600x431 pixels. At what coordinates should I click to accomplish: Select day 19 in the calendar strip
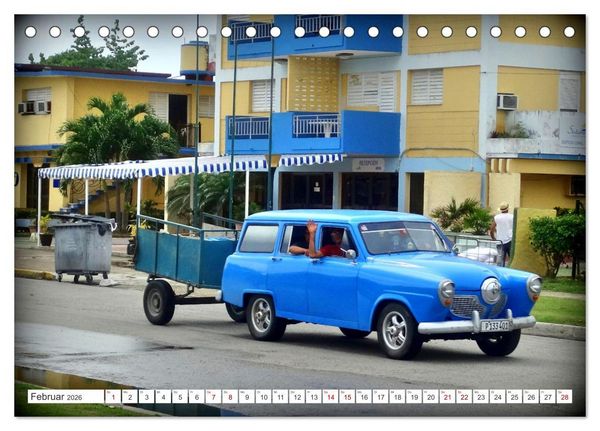pos(414,397)
